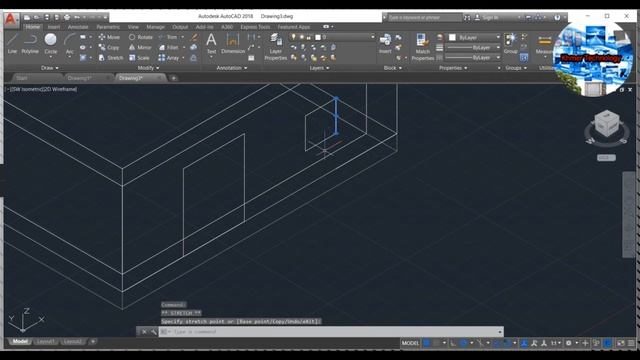Open the ByLayer color dropdown
This screenshot has height=360, width=640.
coord(498,37)
